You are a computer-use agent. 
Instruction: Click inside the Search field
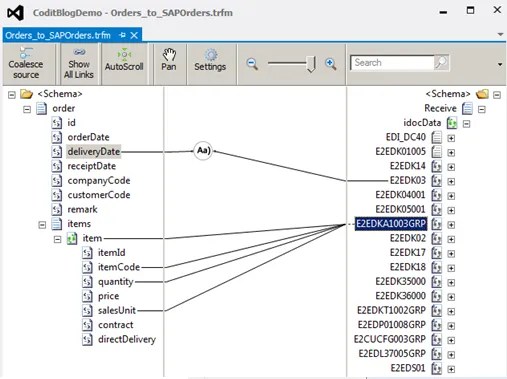point(392,63)
